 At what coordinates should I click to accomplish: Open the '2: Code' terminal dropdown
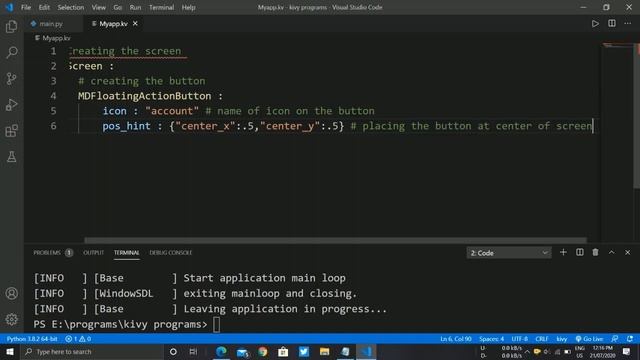coord(509,253)
